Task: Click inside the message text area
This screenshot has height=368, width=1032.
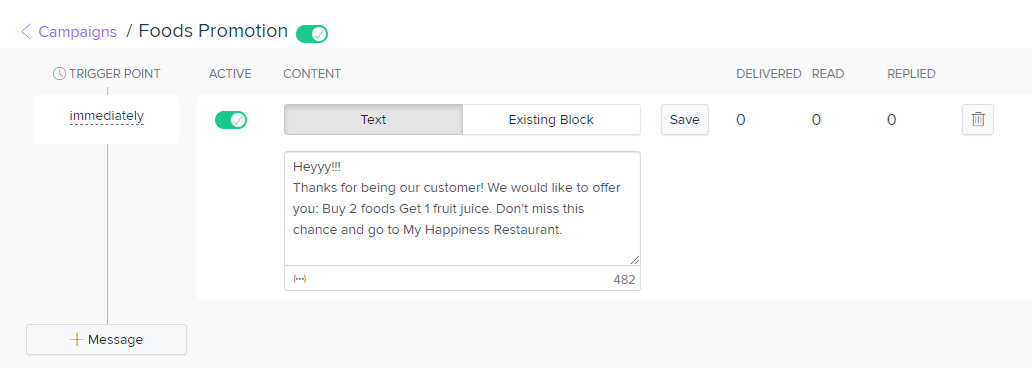Action: coord(462,209)
